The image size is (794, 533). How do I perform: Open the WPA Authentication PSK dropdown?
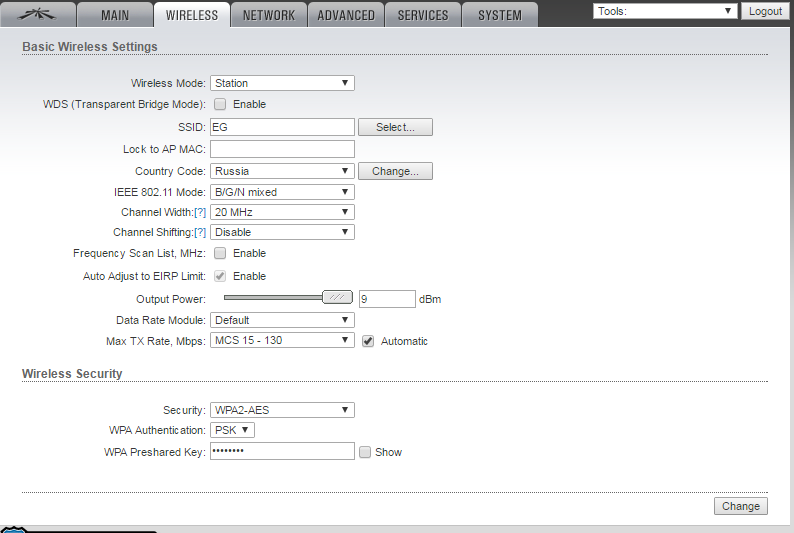[x=232, y=430]
